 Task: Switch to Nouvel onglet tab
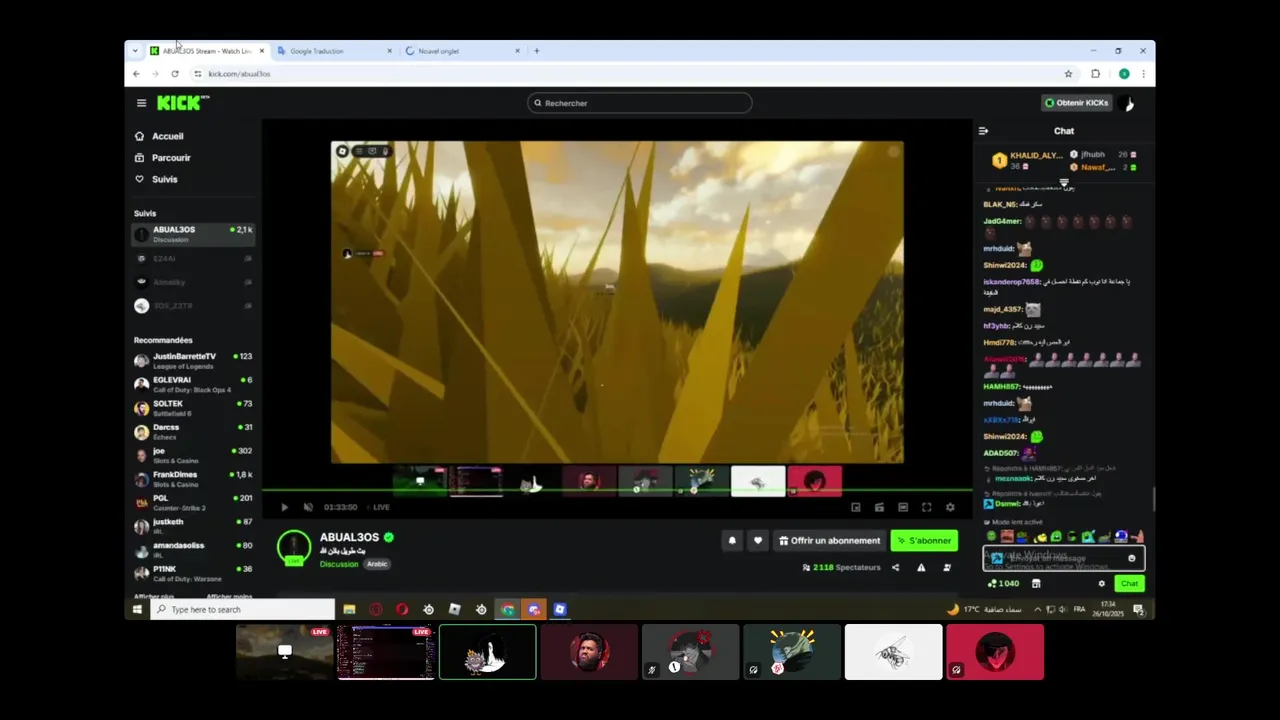click(462, 51)
